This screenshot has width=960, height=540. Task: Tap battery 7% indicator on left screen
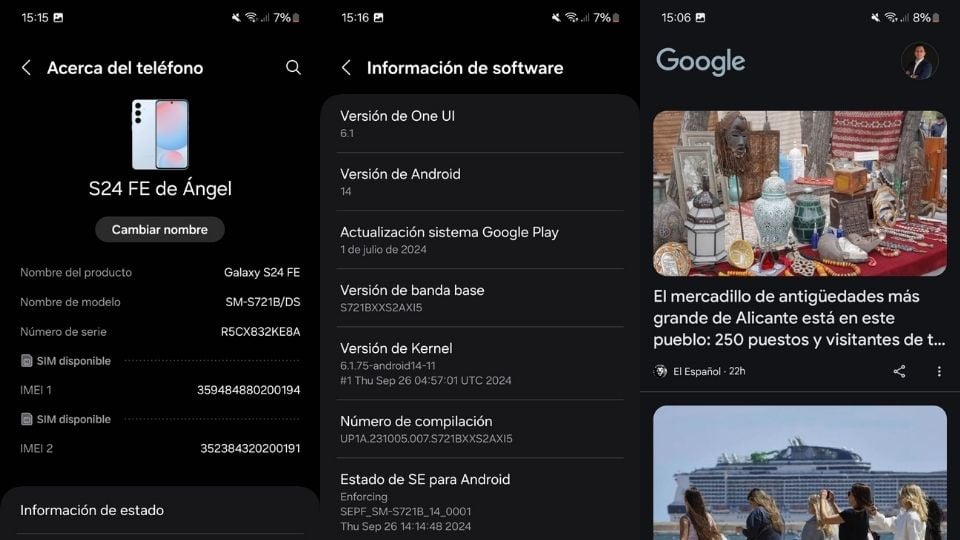(x=287, y=18)
